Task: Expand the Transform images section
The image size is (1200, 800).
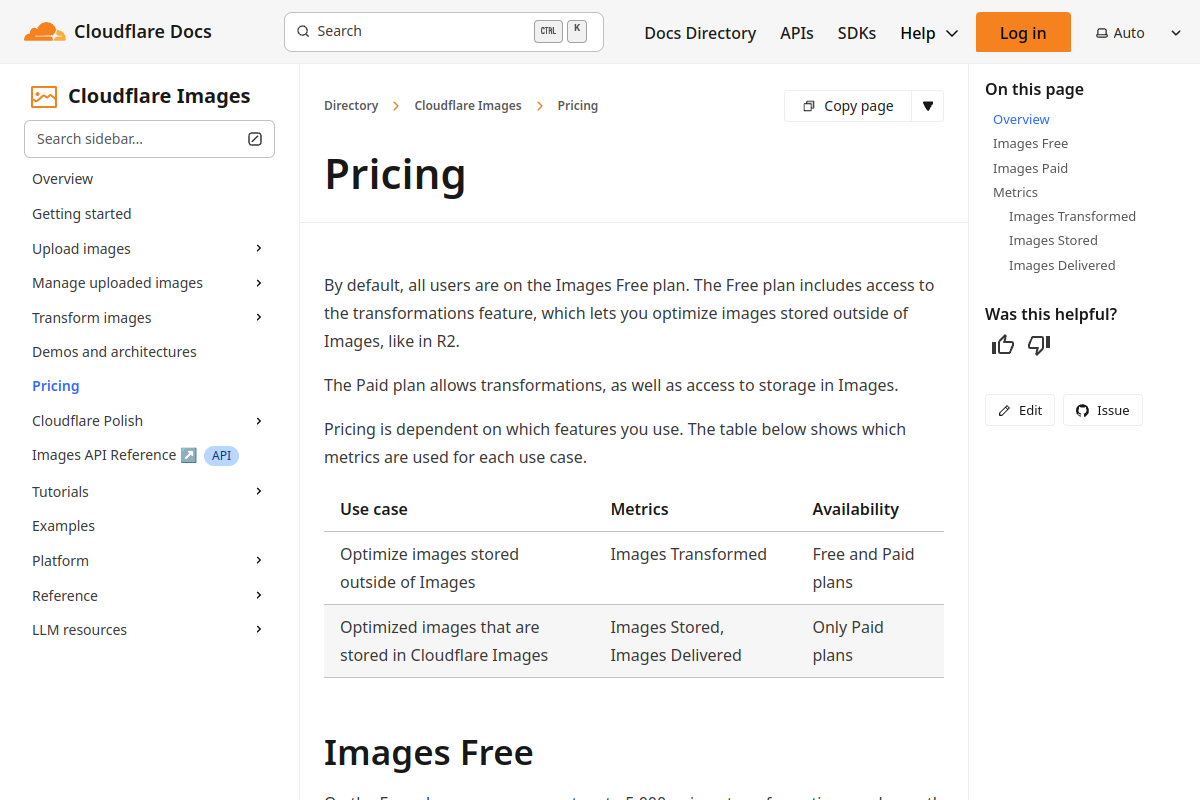Action: coord(259,317)
